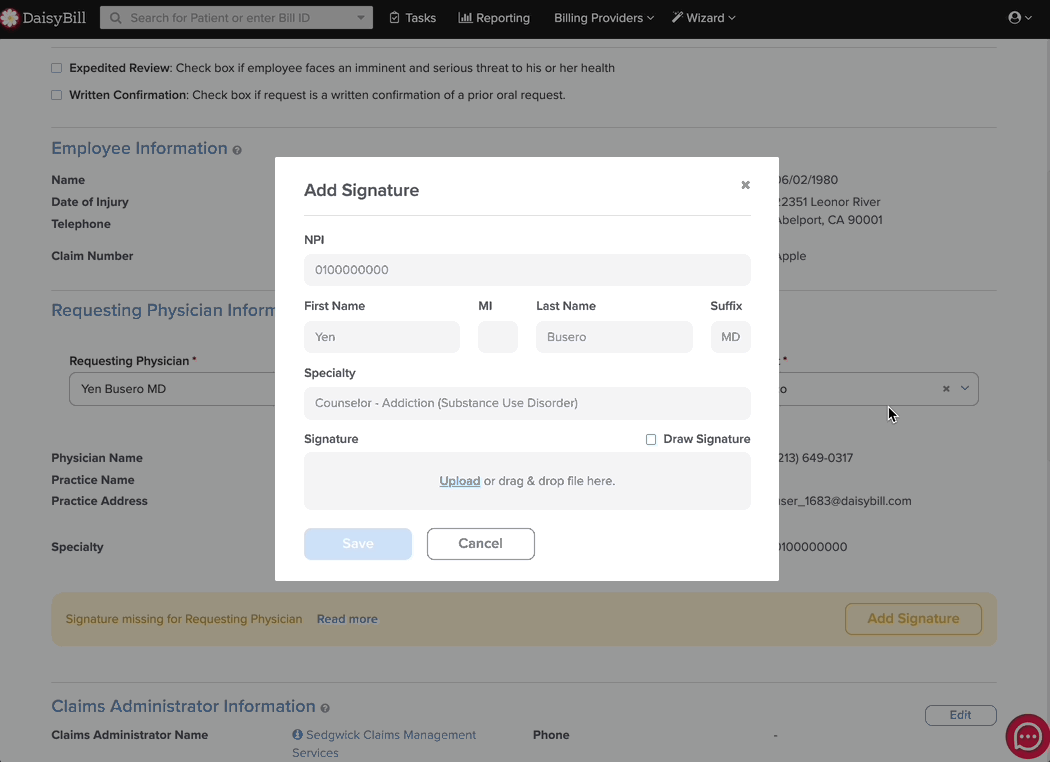
Task: Click the Claims Administrator Information help icon
Action: coord(325,708)
